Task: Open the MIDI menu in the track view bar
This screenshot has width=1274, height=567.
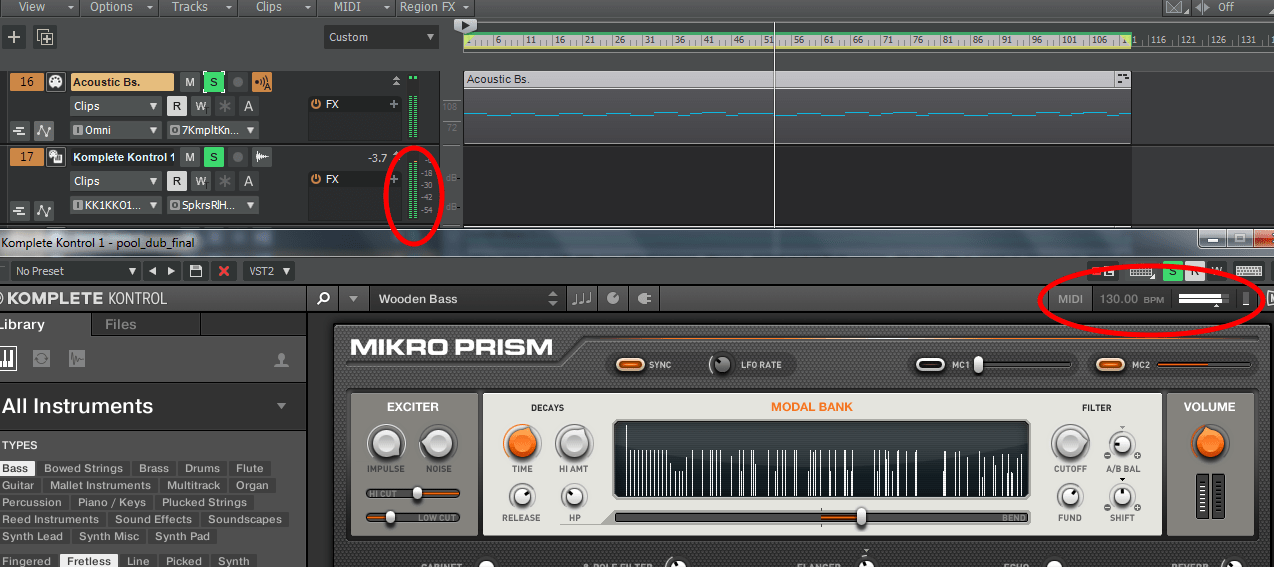Action: point(355,7)
